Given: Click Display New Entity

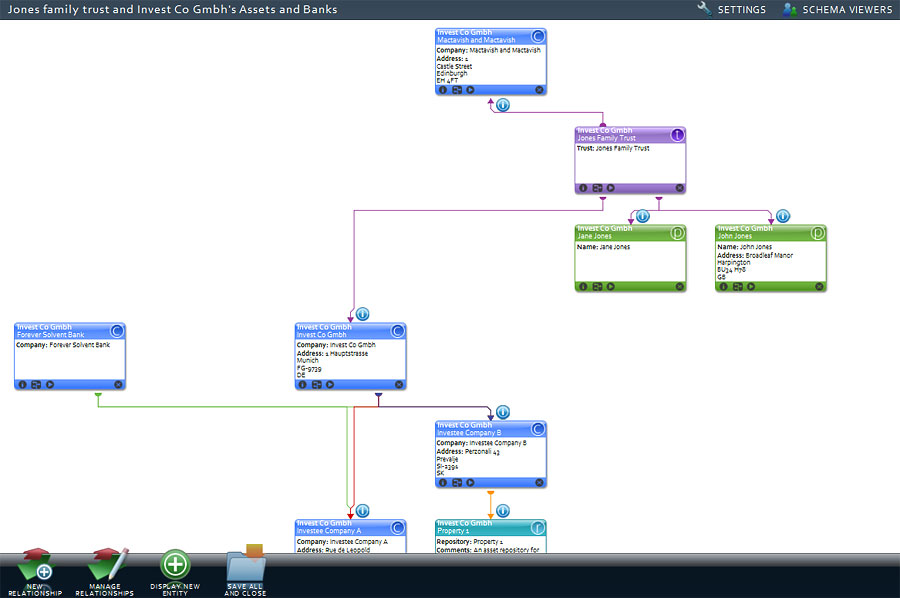Looking at the screenshot, I should pos(175,573).
